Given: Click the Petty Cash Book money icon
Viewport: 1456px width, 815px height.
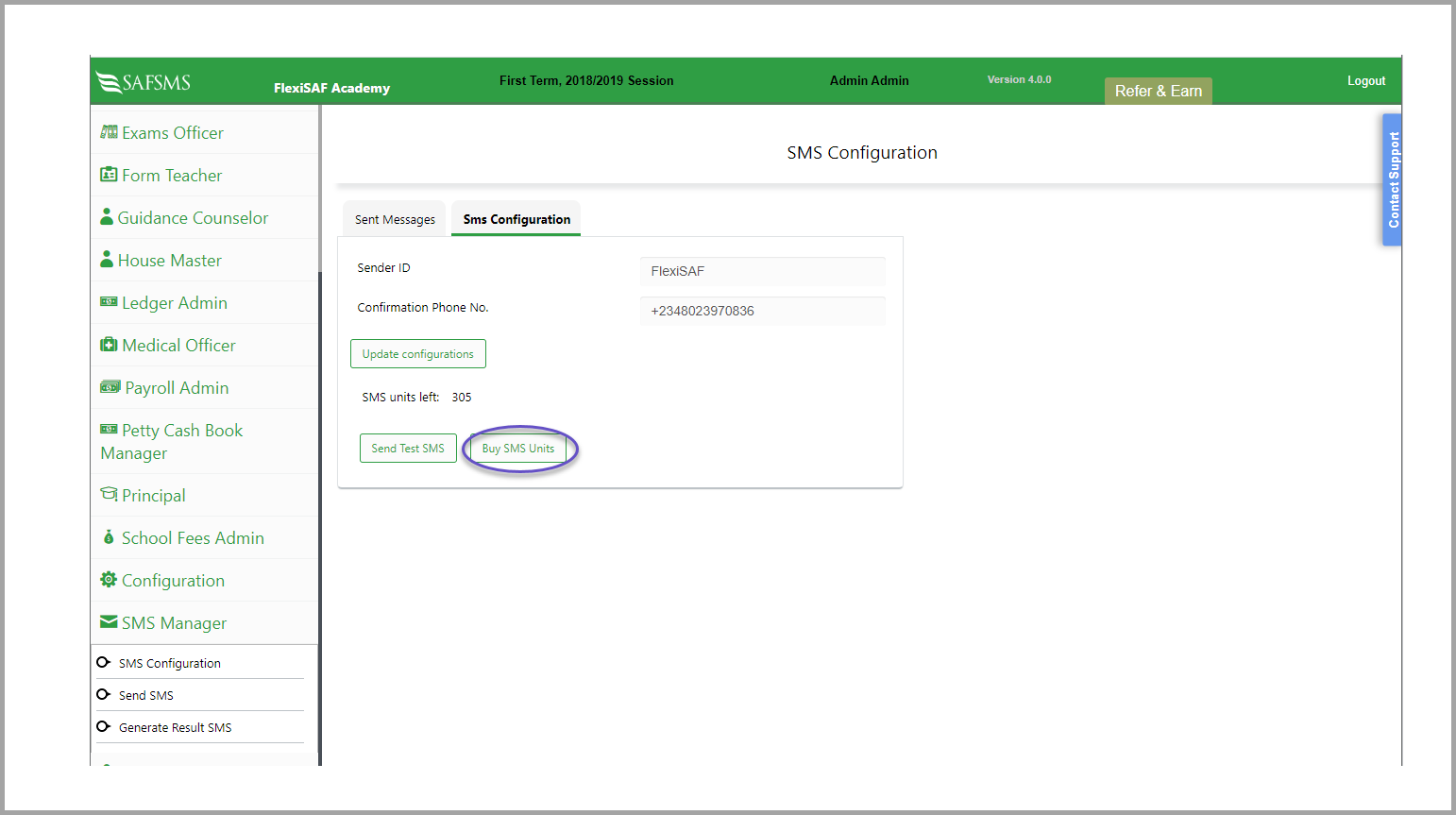Looking at the screenshot, I should 109,429.
